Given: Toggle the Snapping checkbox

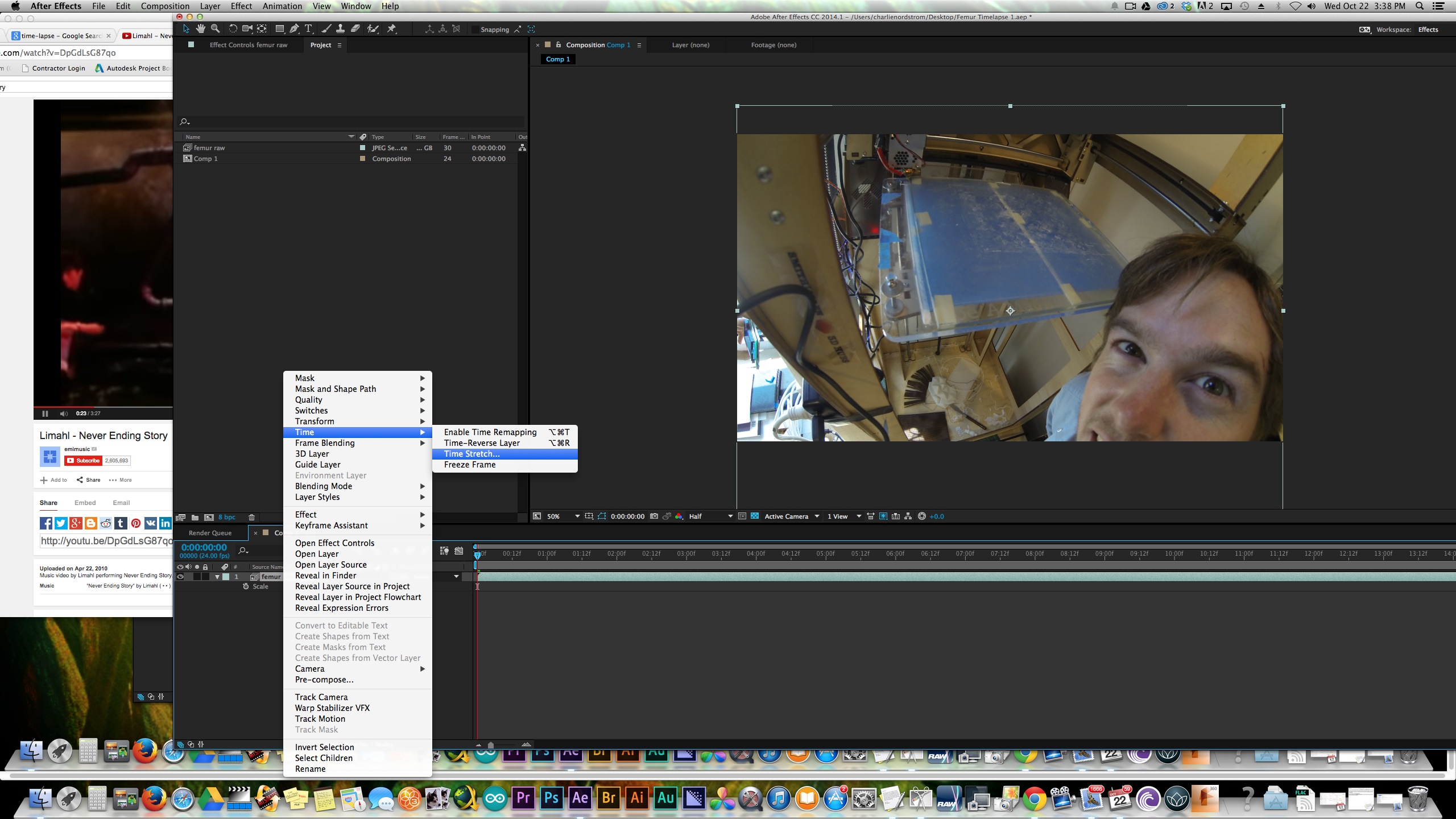Looking at the screenshot, I should [474, 30].
